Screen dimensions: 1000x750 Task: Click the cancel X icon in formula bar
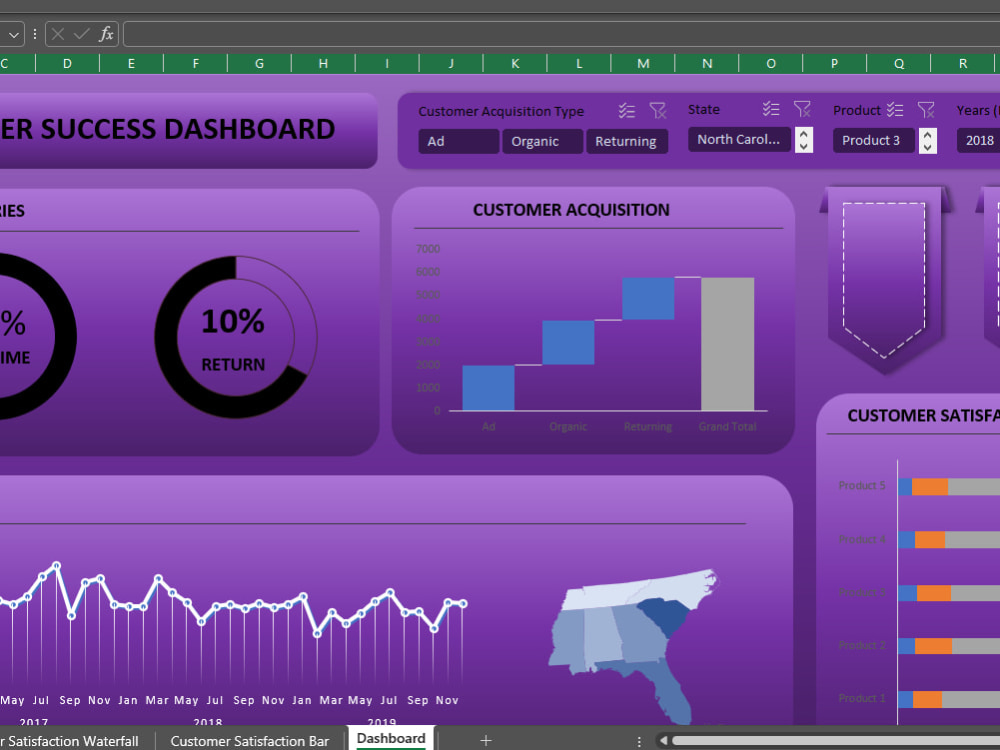click(x=57, y=34)
